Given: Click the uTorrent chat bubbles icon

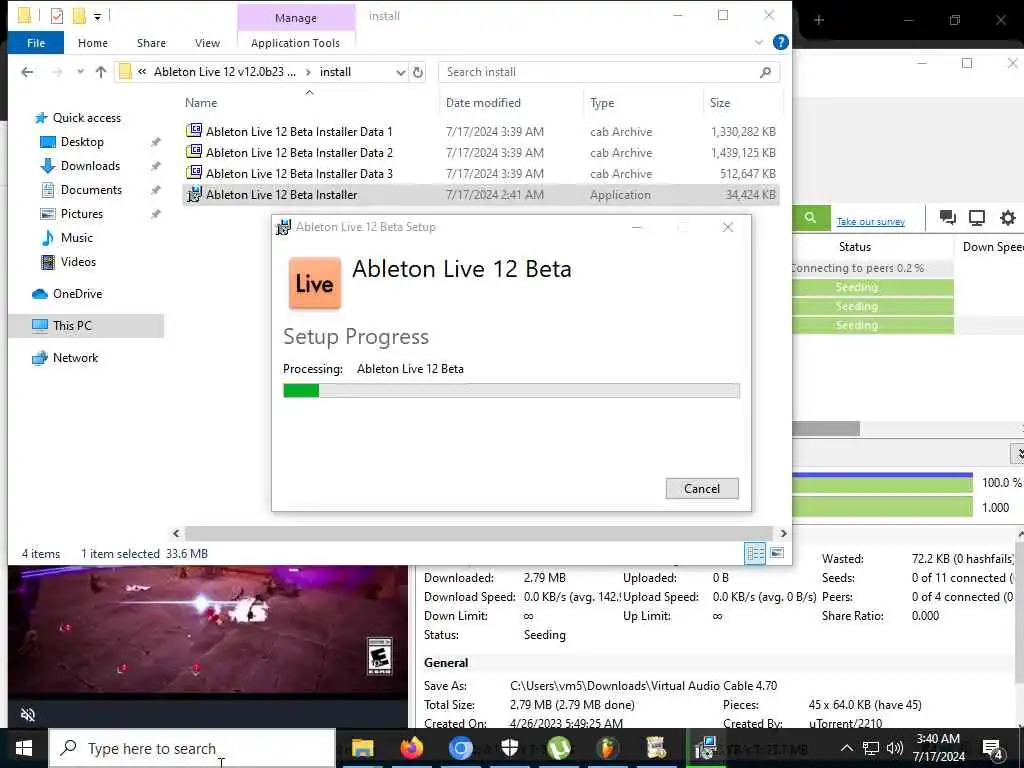Looking at the screenshot, I should (947, 217).
